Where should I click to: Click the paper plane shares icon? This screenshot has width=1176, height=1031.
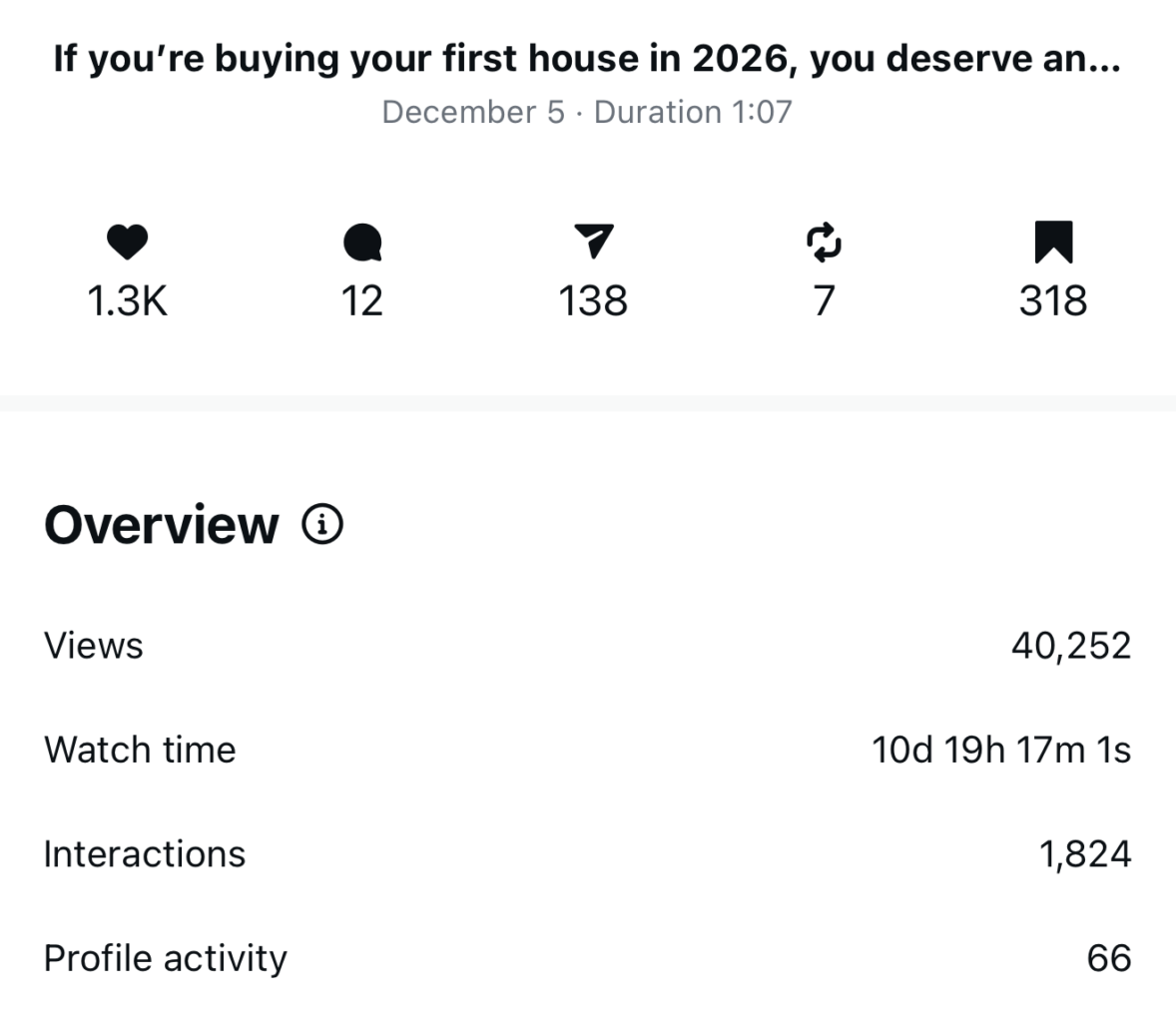593,241
